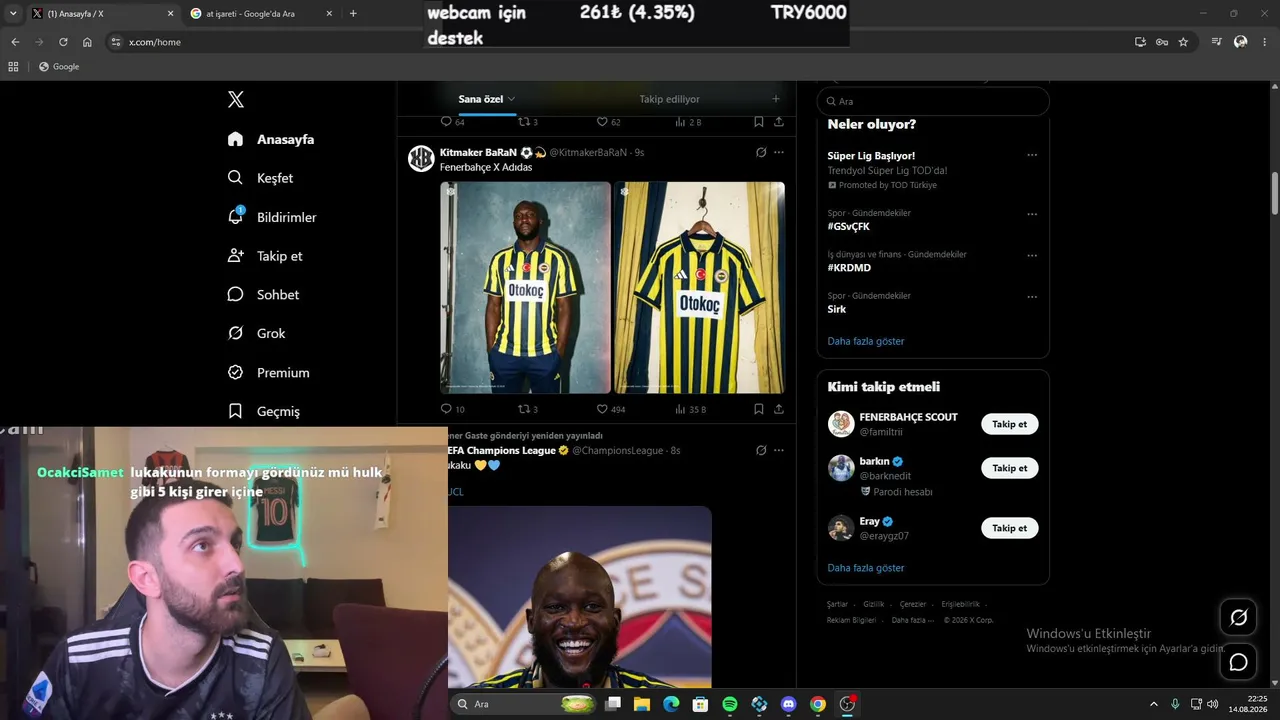Open media controls in Chrome toolbar

(x=1216, y=42)
